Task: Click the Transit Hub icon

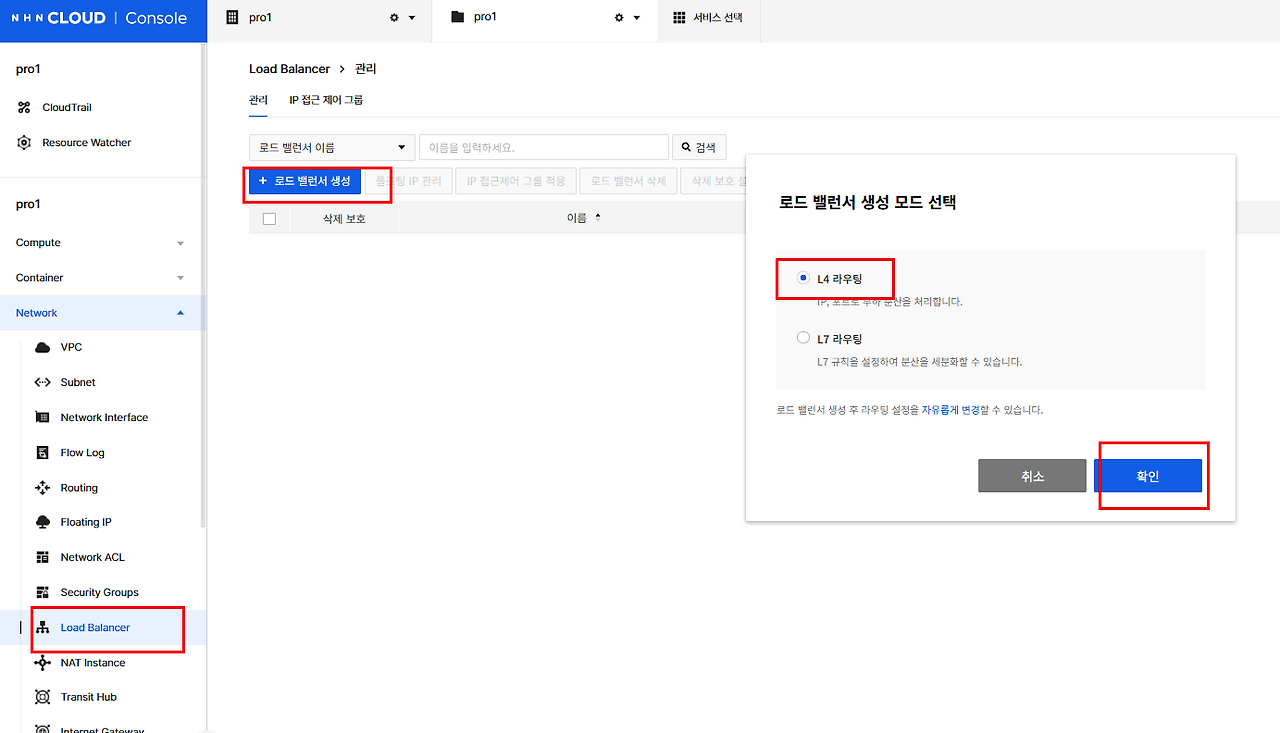Action: [x=42, y=697]
